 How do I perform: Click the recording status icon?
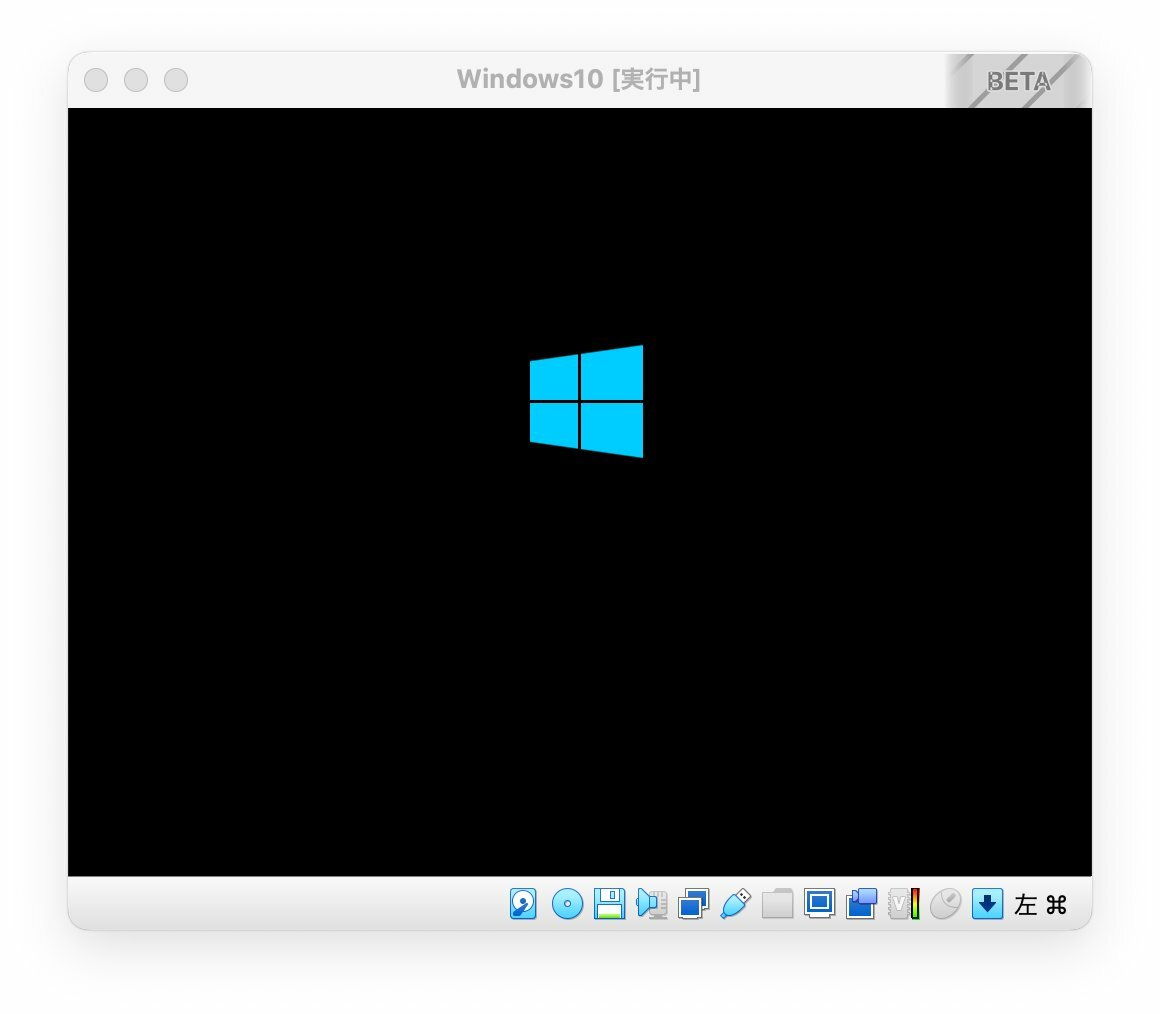[x=861, y=904]
